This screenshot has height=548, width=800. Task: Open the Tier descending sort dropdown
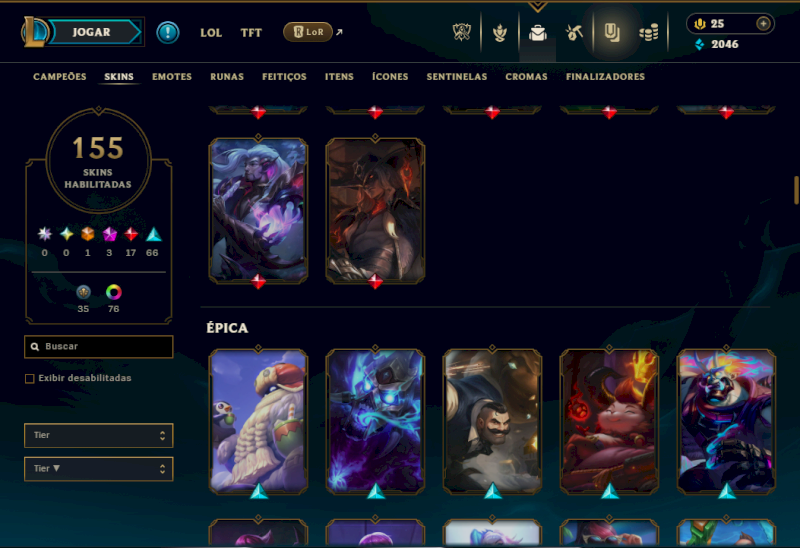click(98, 469)
